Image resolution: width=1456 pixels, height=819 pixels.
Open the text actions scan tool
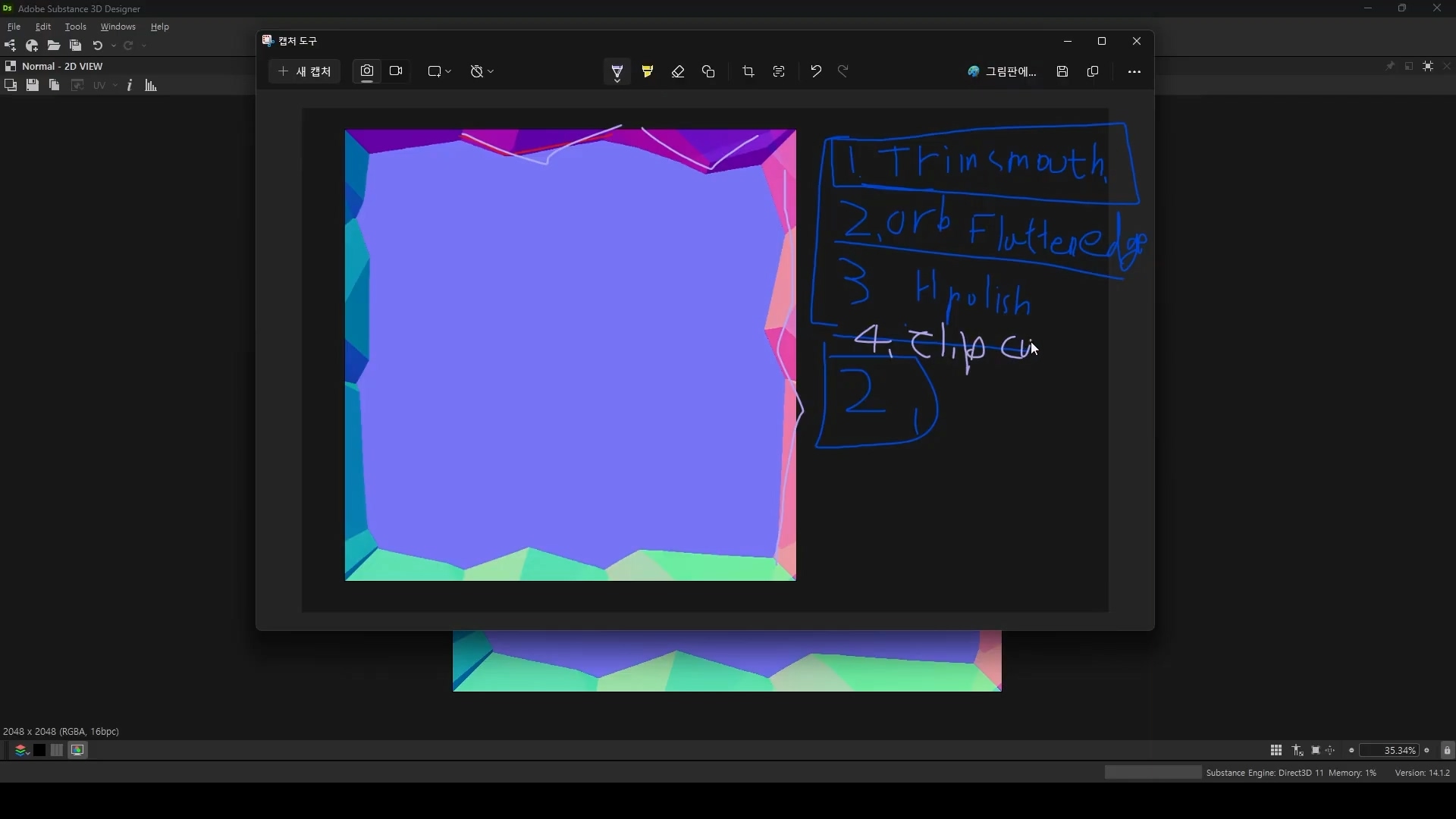click(x=779, y=71)
